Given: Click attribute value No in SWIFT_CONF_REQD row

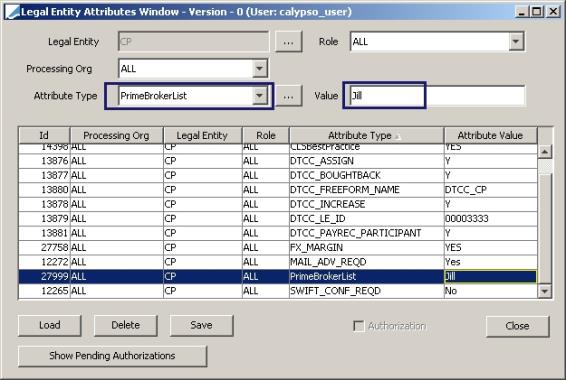Looking at the screenshot, I should coord(491,291).
